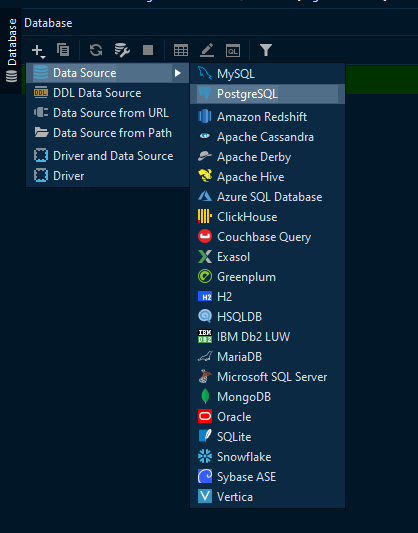Click the IBM Db2 LUW icon

point(205,336)
